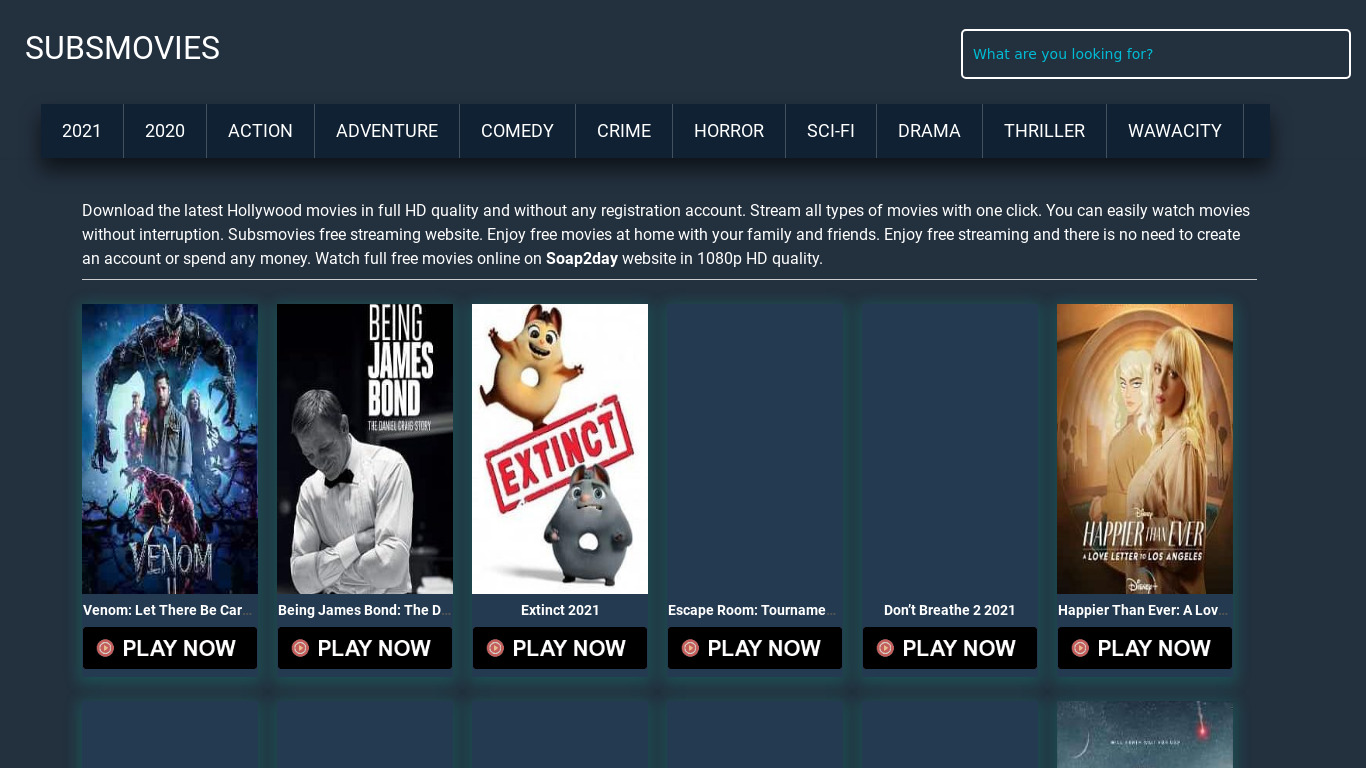Open the 2020 menu category
This screenshot has width=1366, height=768.
pos(165,131)
